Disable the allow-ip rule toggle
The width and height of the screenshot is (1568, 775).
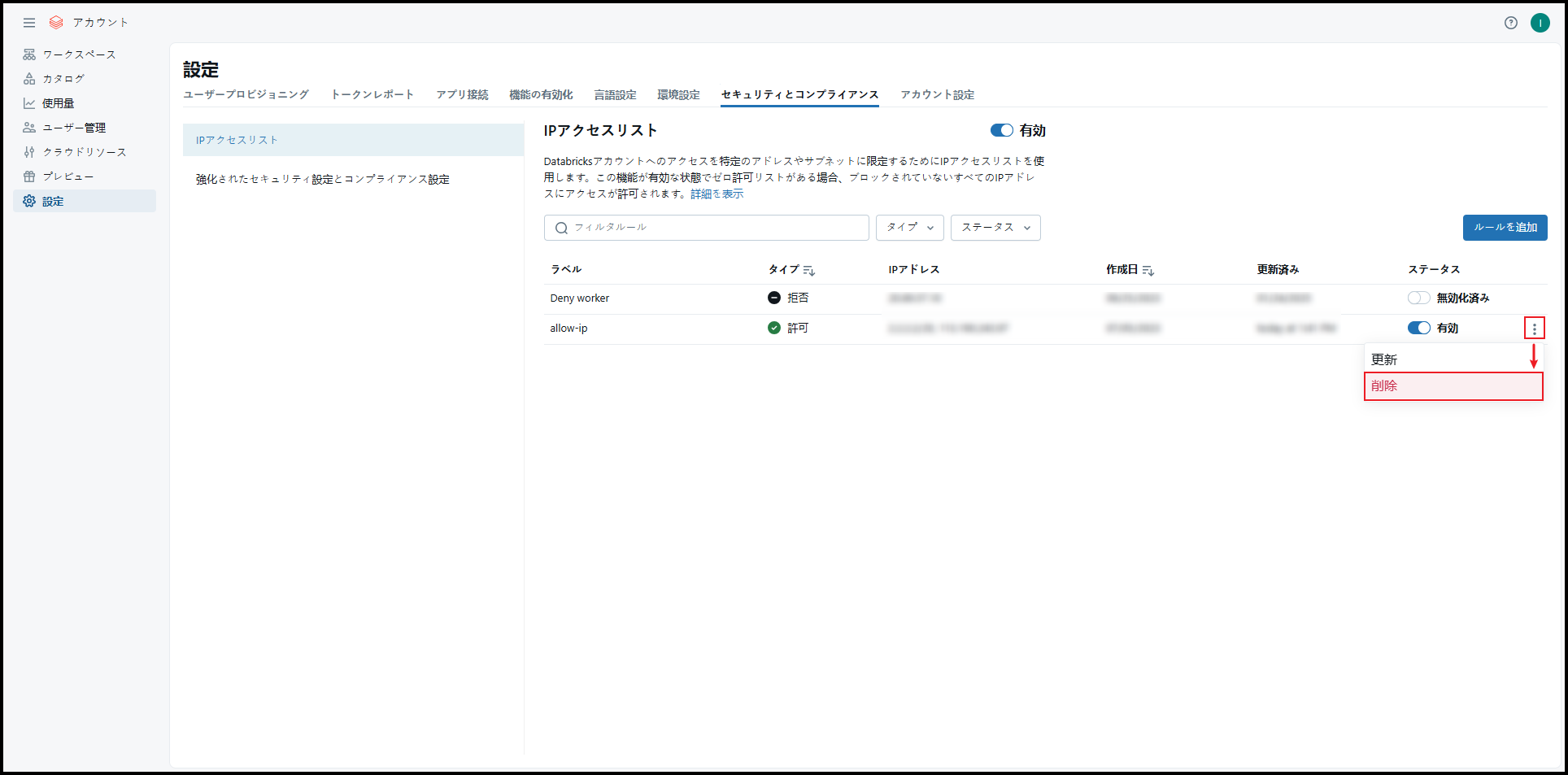tap(1418, 329)
